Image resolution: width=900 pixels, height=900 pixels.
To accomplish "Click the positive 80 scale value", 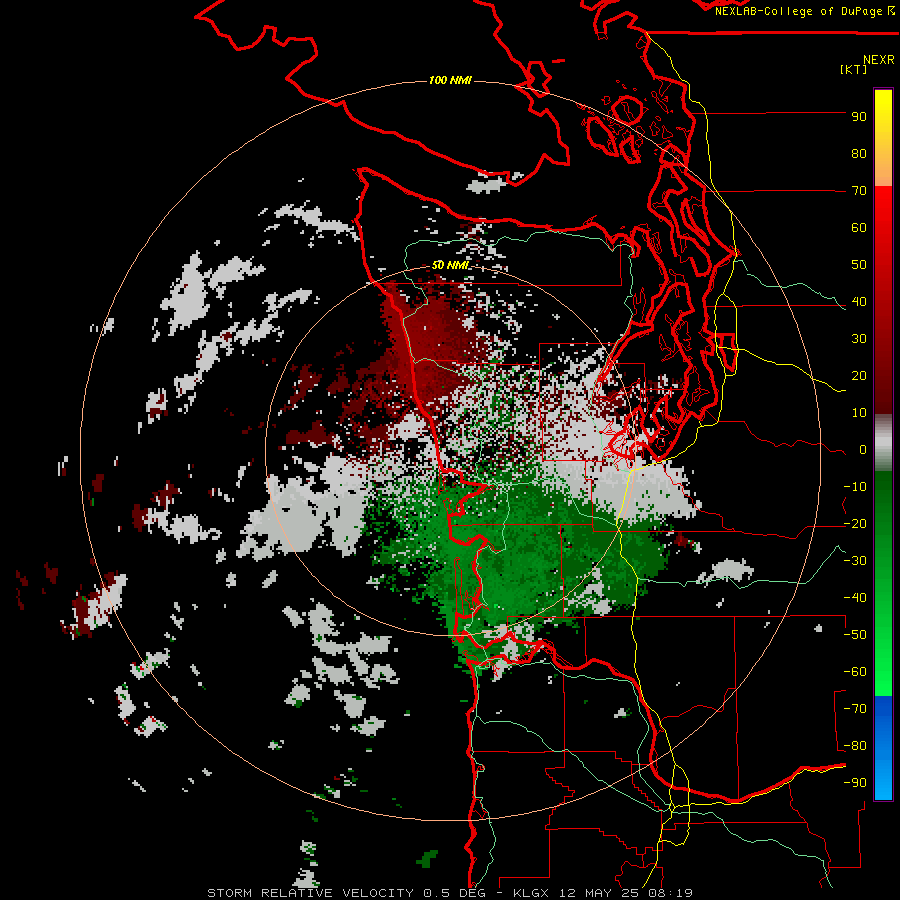I will (x=859, y=153).
